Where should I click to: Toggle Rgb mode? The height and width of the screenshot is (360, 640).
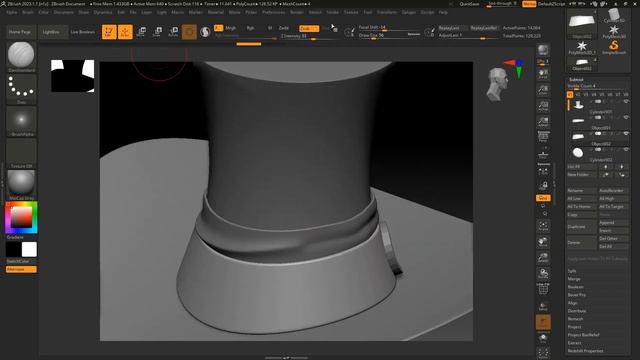tap(250, 28)
